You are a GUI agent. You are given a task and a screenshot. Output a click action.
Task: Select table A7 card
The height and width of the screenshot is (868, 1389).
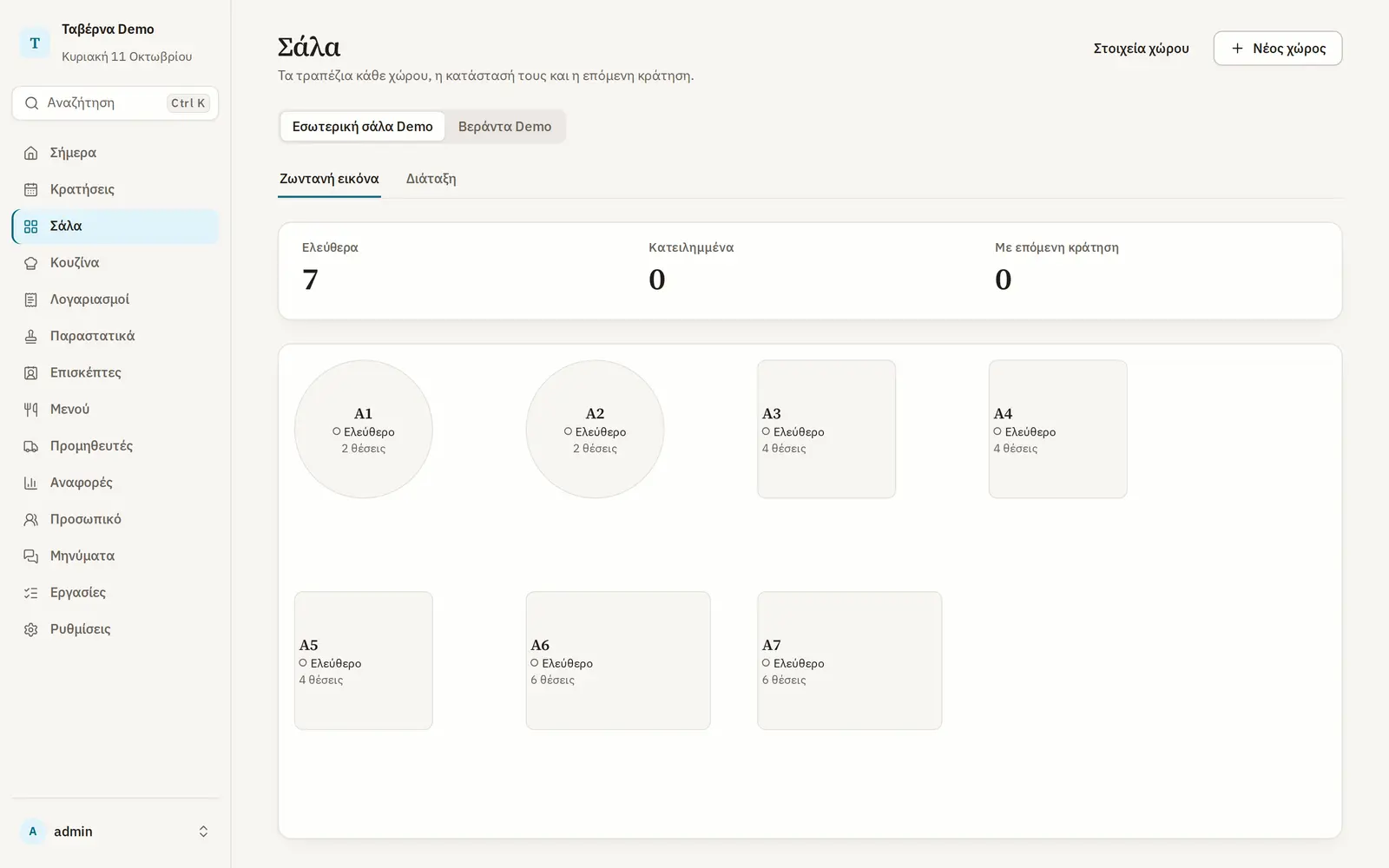850,661
